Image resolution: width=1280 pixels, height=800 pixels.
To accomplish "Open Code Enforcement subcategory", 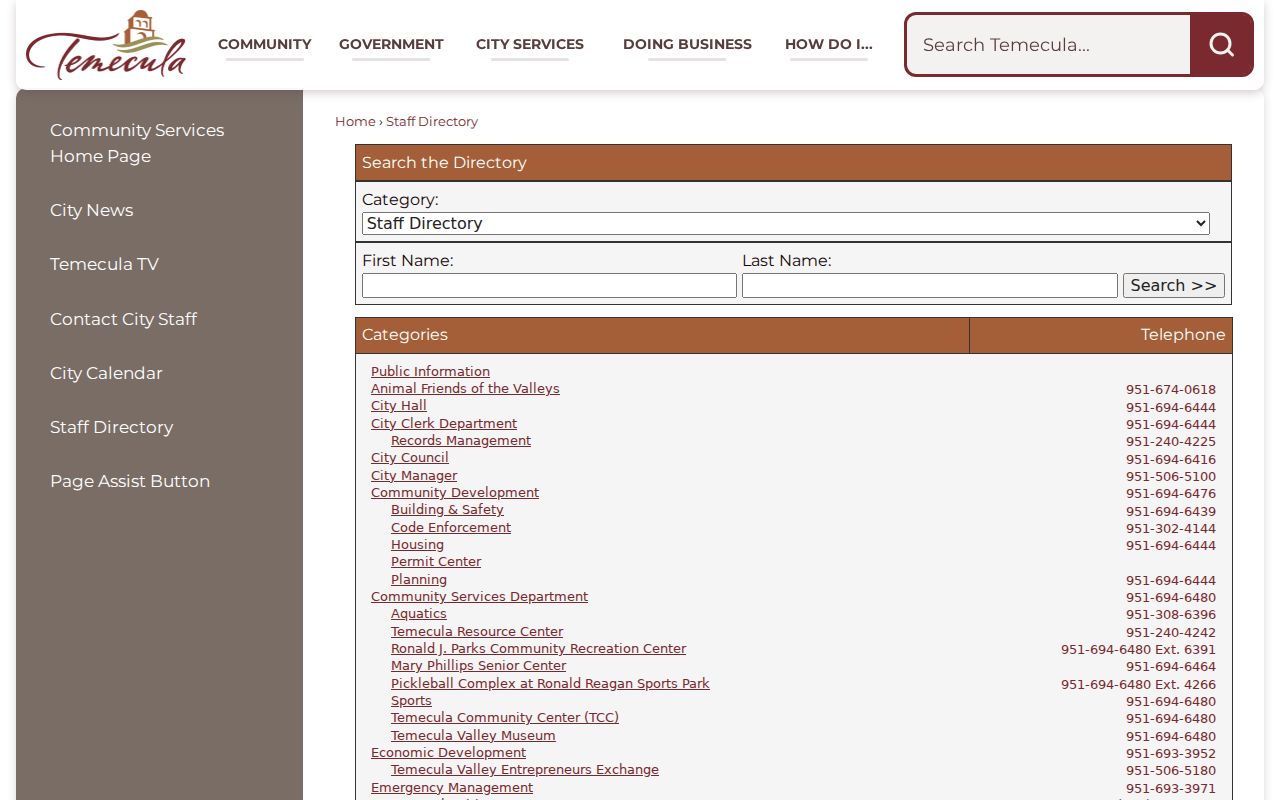I will pyautogui.click(x=451, y=527).
